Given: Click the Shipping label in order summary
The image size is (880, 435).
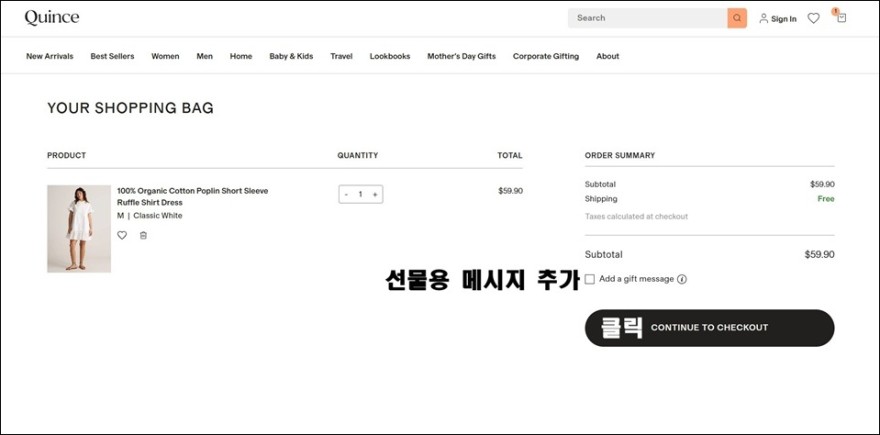Looking at the screenshot, I should (x=601, y=199).
